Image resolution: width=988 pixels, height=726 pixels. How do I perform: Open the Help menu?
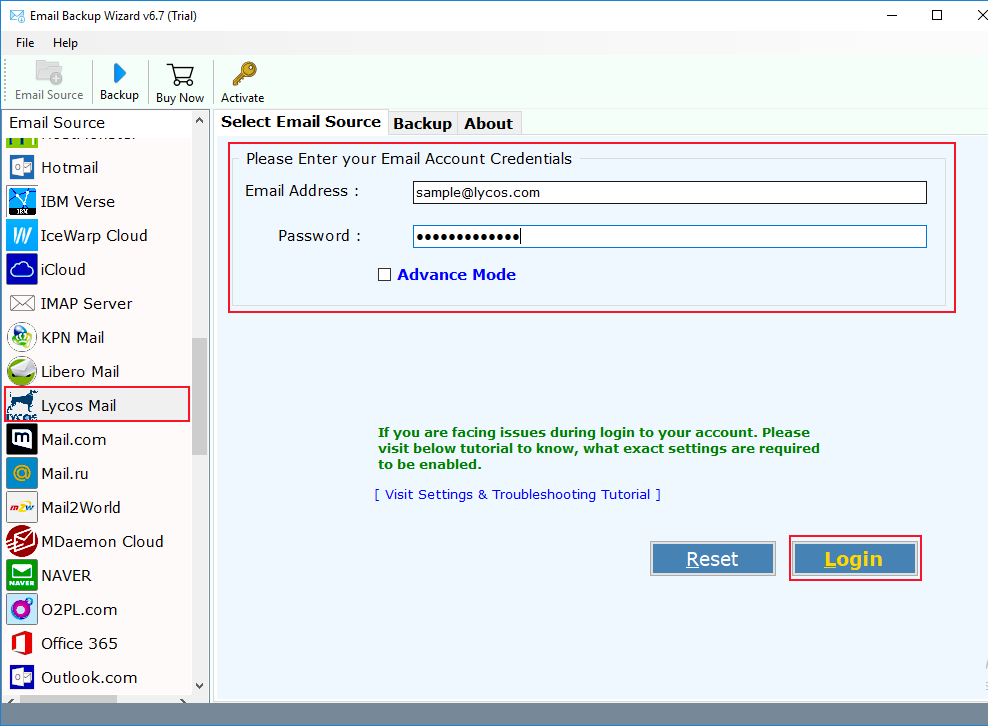tap(66, 43)
